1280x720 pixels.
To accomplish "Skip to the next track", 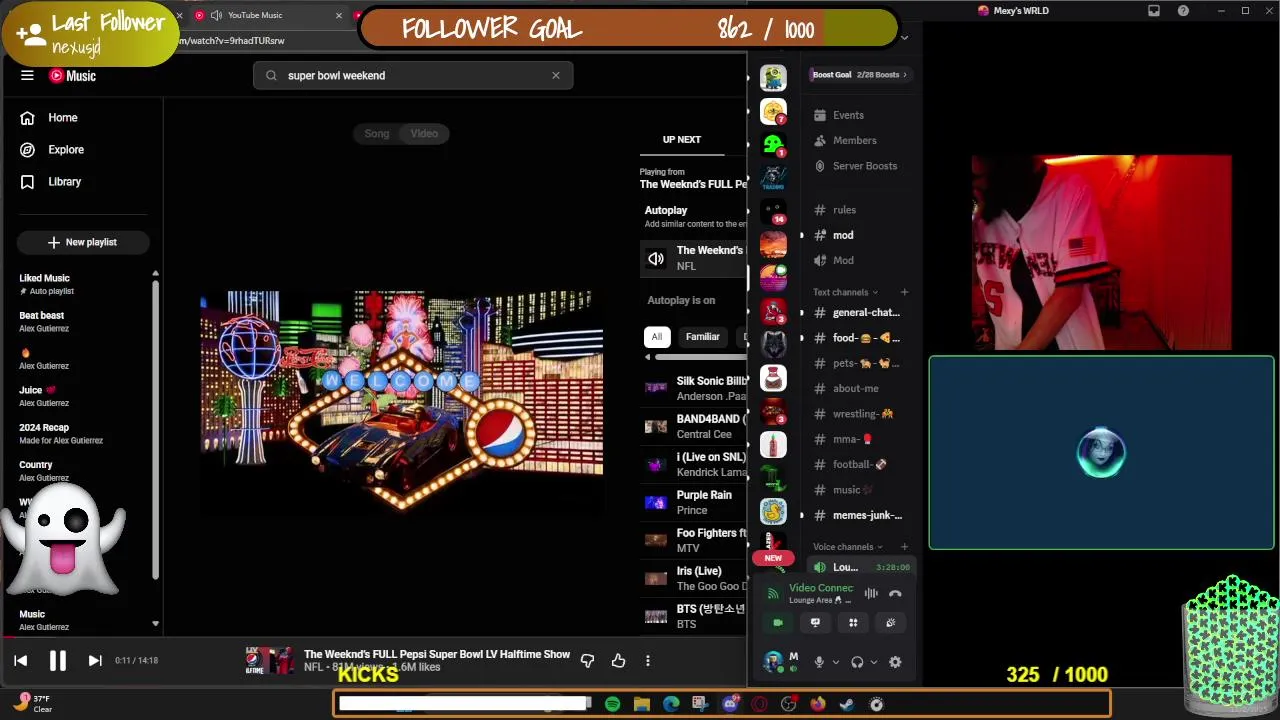I will coord(95,660).
